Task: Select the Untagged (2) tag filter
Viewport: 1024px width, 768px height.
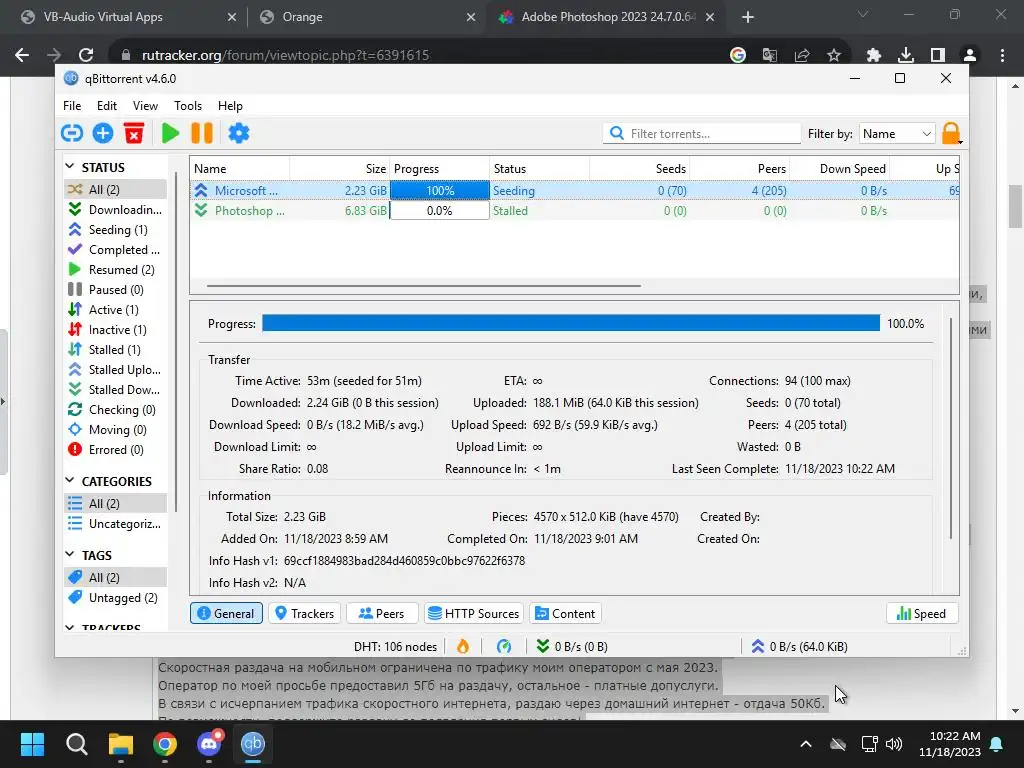Action: tap(116, 598)
